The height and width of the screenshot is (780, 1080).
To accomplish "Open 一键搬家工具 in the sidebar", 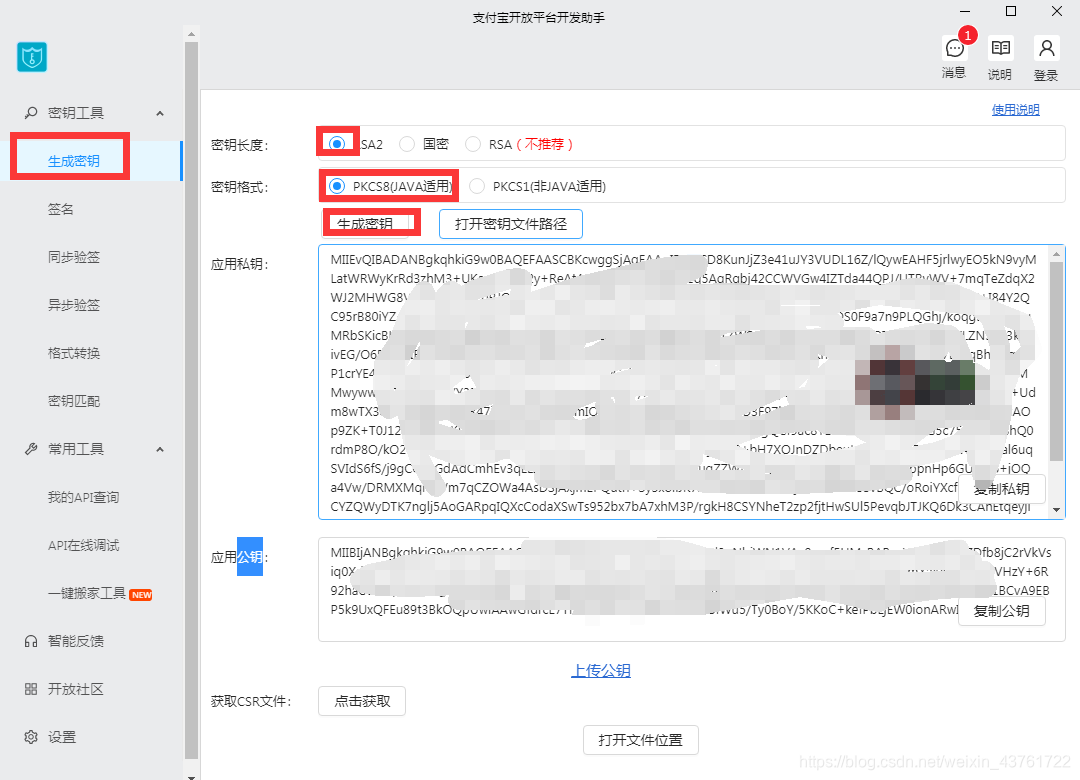I will [x=87, y=593].
